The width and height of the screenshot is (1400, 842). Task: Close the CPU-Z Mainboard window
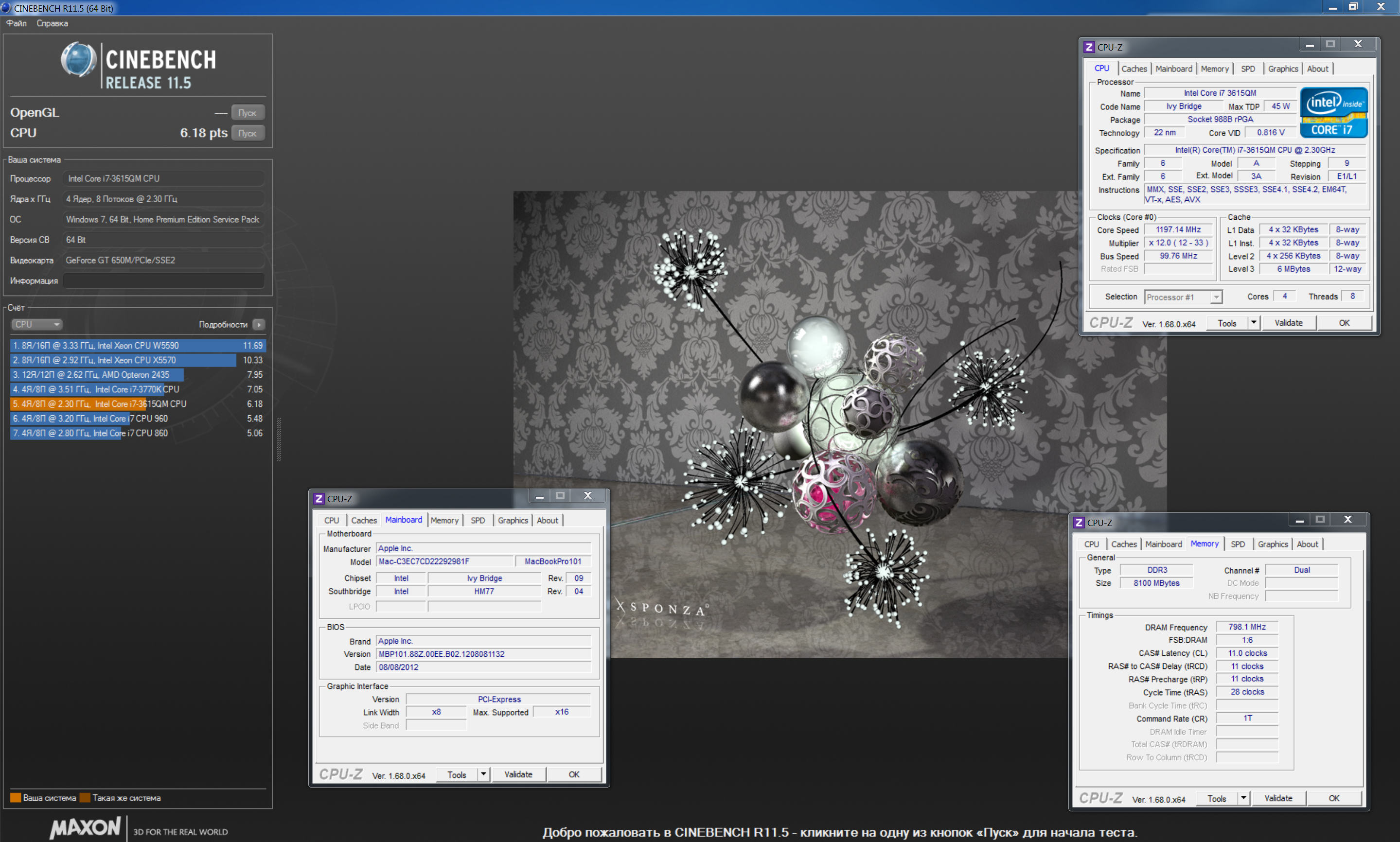(x=588, y=496)
